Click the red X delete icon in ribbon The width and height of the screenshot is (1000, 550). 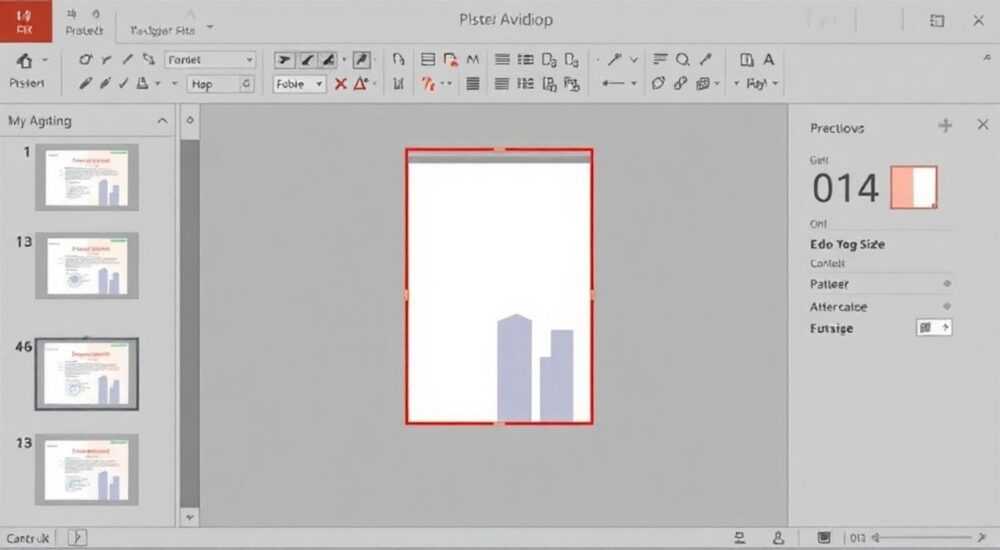point(341,84)
